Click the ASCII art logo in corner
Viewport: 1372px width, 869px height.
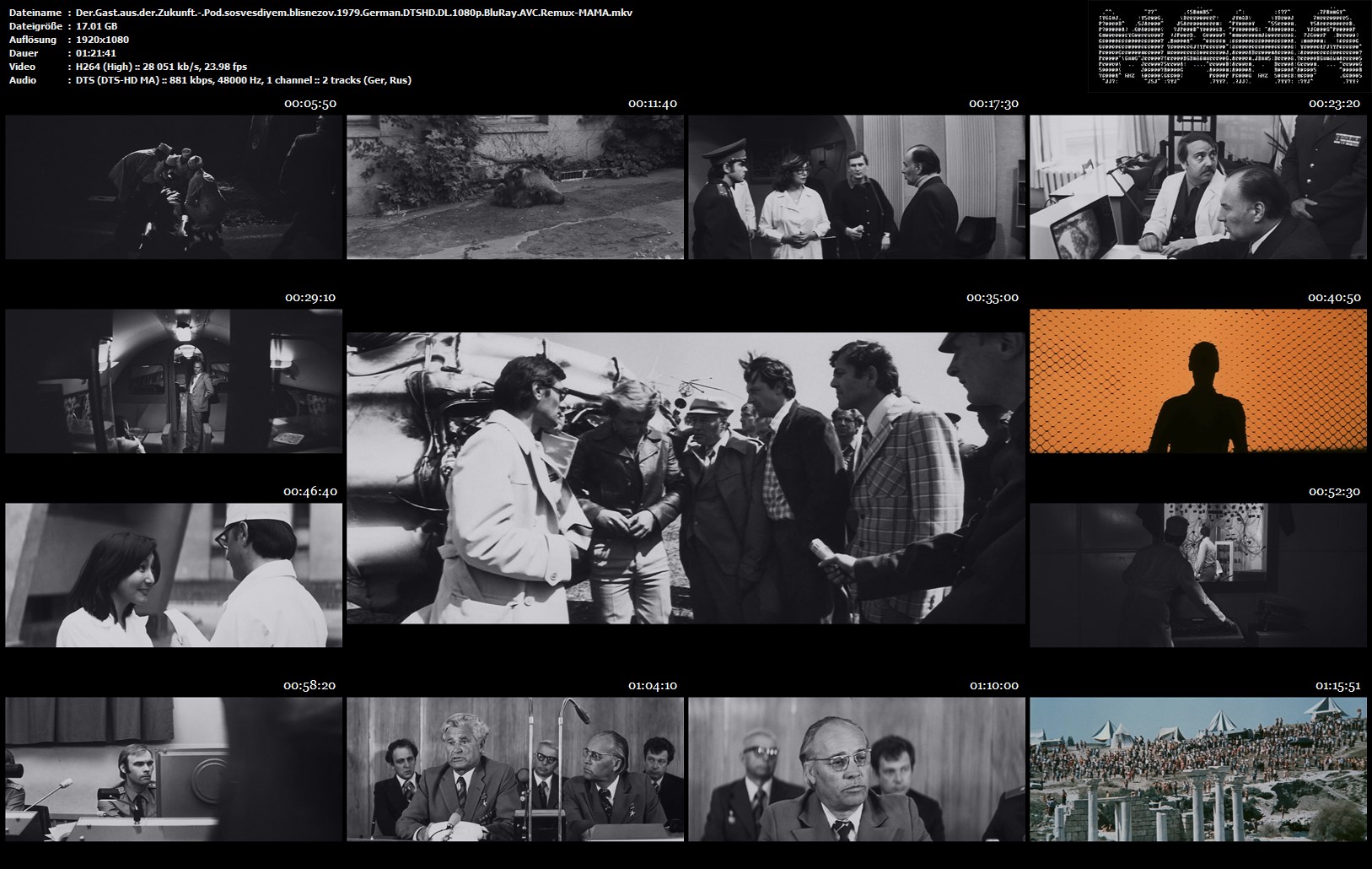(1229, 46)
